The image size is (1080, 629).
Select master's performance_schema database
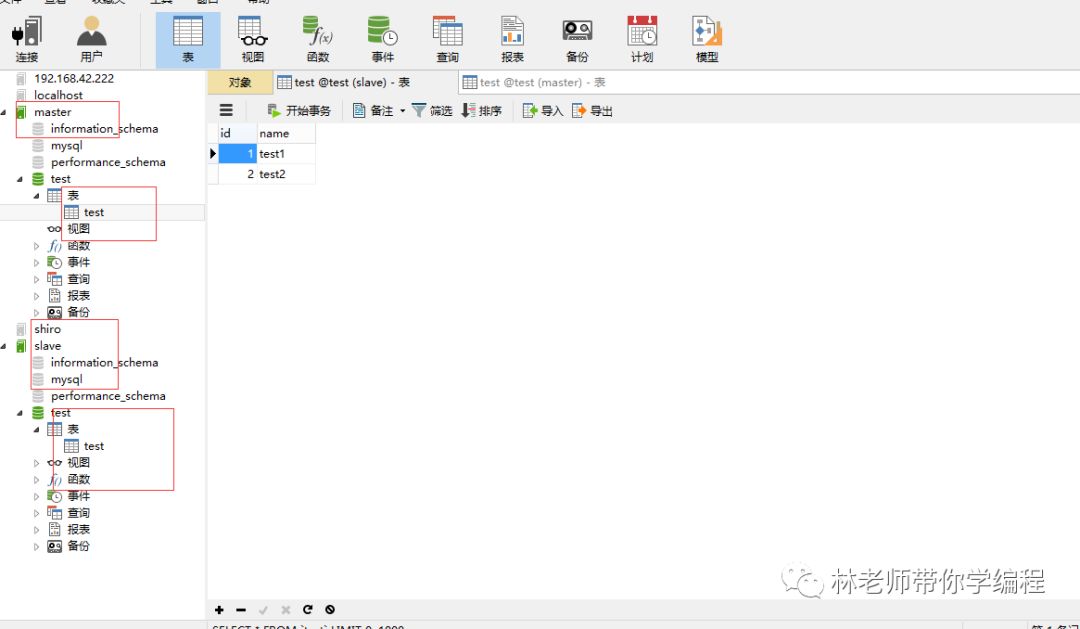pos(108,162)
